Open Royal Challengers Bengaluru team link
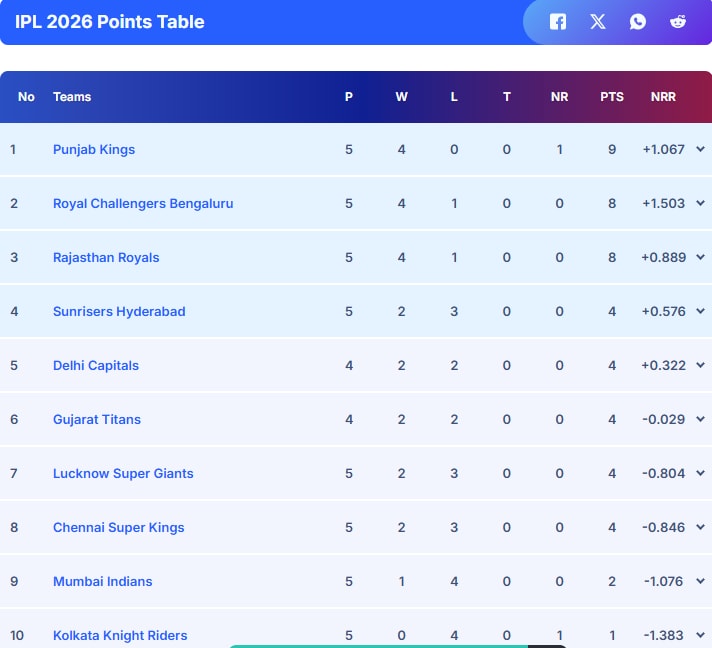 pyautogui.click(x=143, y=204)
